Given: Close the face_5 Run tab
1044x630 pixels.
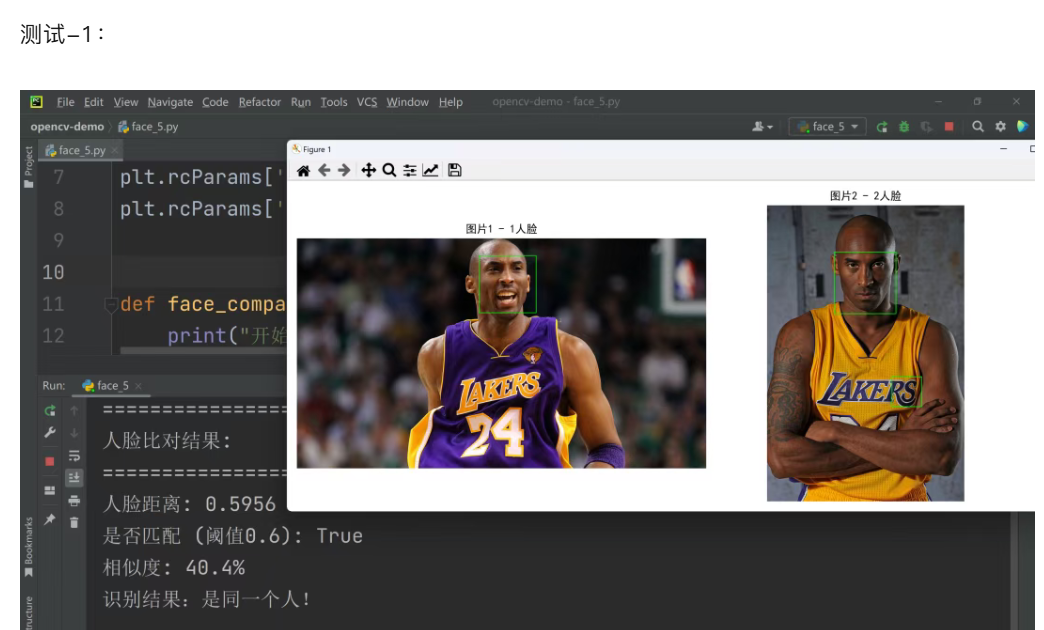Looking at the screenshot, I should click(x=138, y=386).
